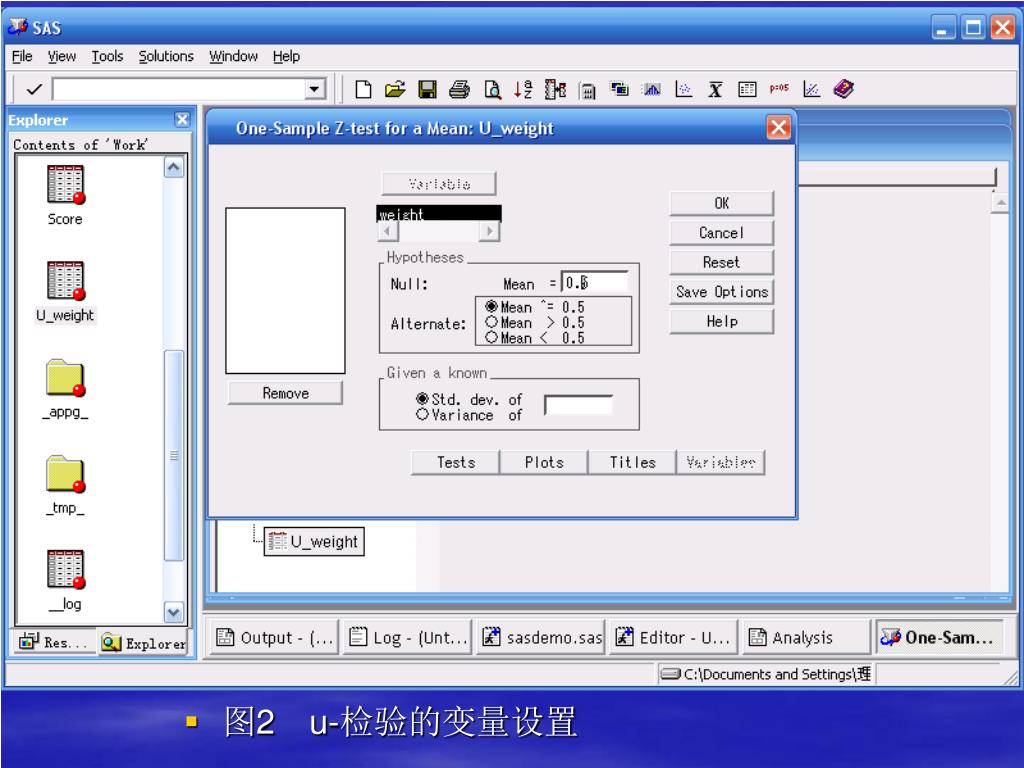
Task: Open the File menu
Action: [x=22, y=56]
